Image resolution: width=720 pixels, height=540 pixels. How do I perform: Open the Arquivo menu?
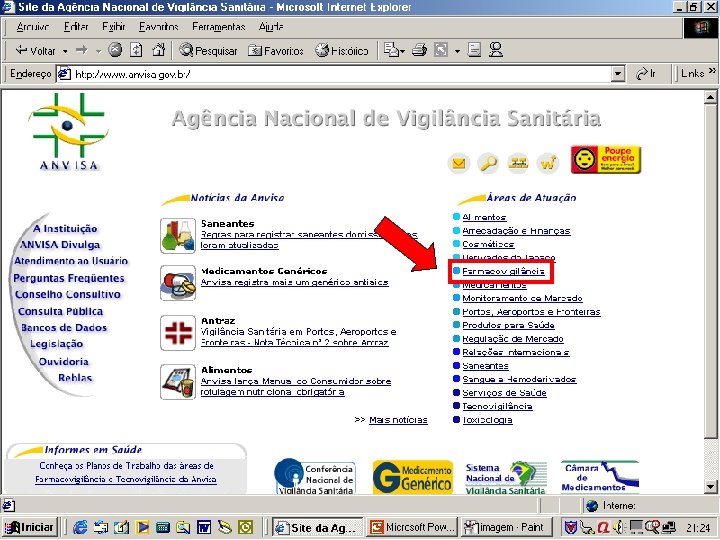pos(33,27)
